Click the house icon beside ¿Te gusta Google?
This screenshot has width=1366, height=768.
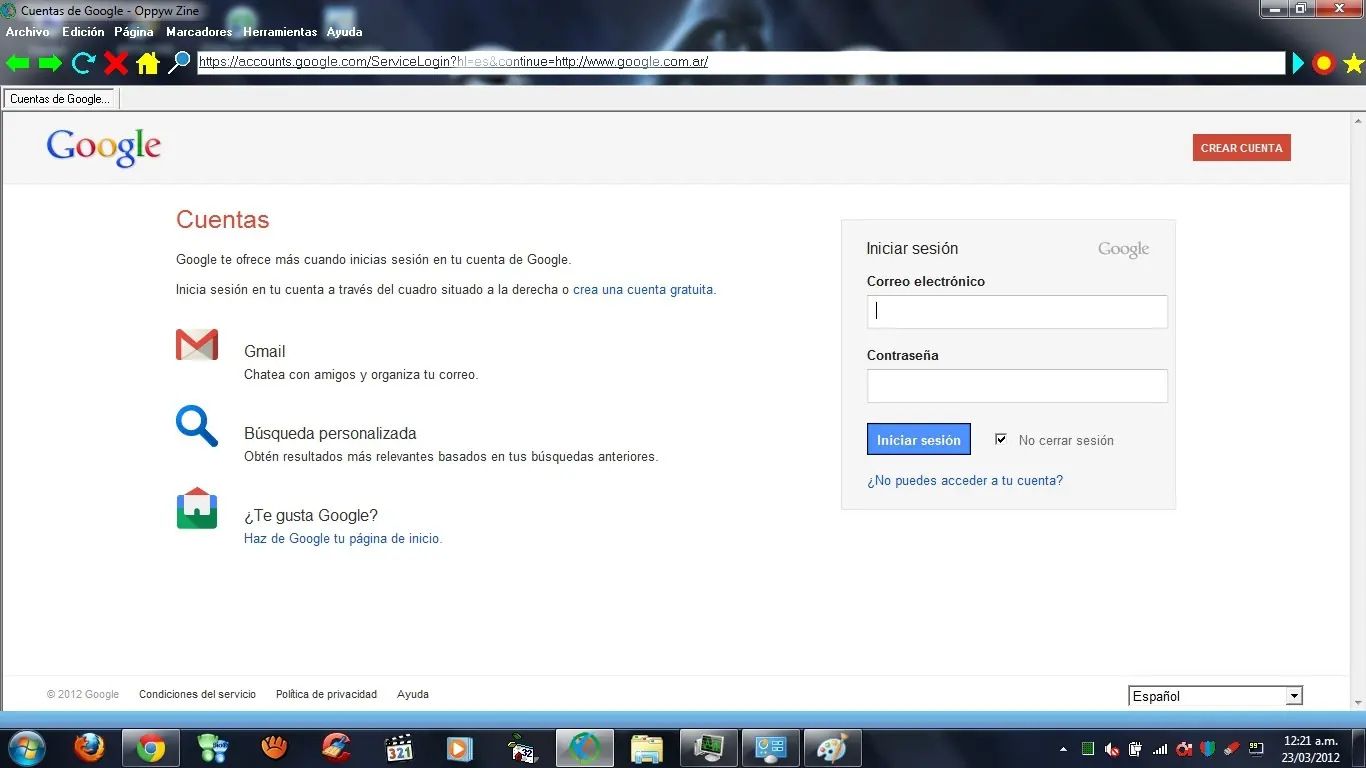[197, 508]
